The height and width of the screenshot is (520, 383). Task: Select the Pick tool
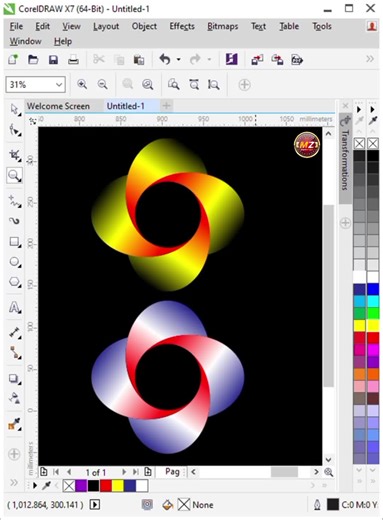click(14, 110)
